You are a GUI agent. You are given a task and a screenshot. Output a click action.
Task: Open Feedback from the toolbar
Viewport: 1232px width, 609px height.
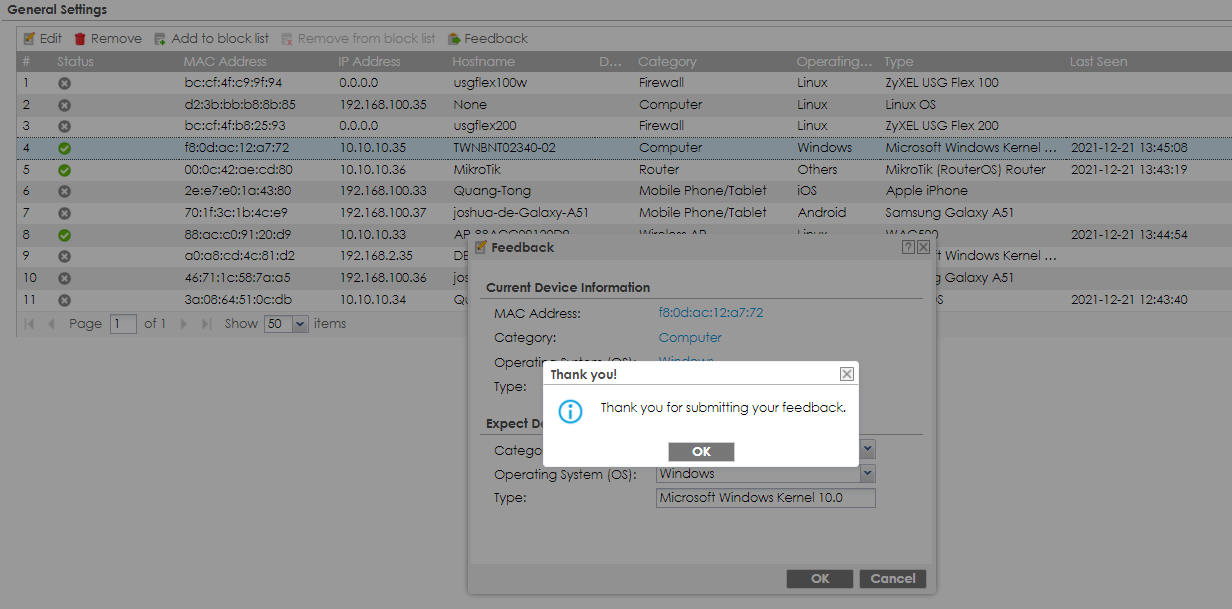point(488,38)
